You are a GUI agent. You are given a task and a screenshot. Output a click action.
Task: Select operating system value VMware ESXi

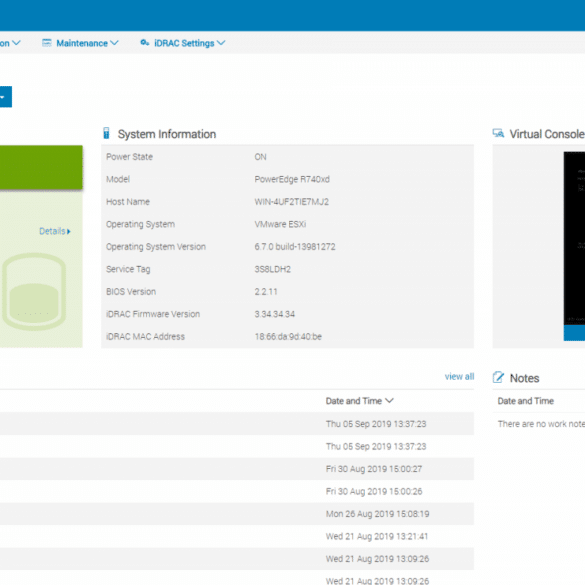tap(280, 224)
